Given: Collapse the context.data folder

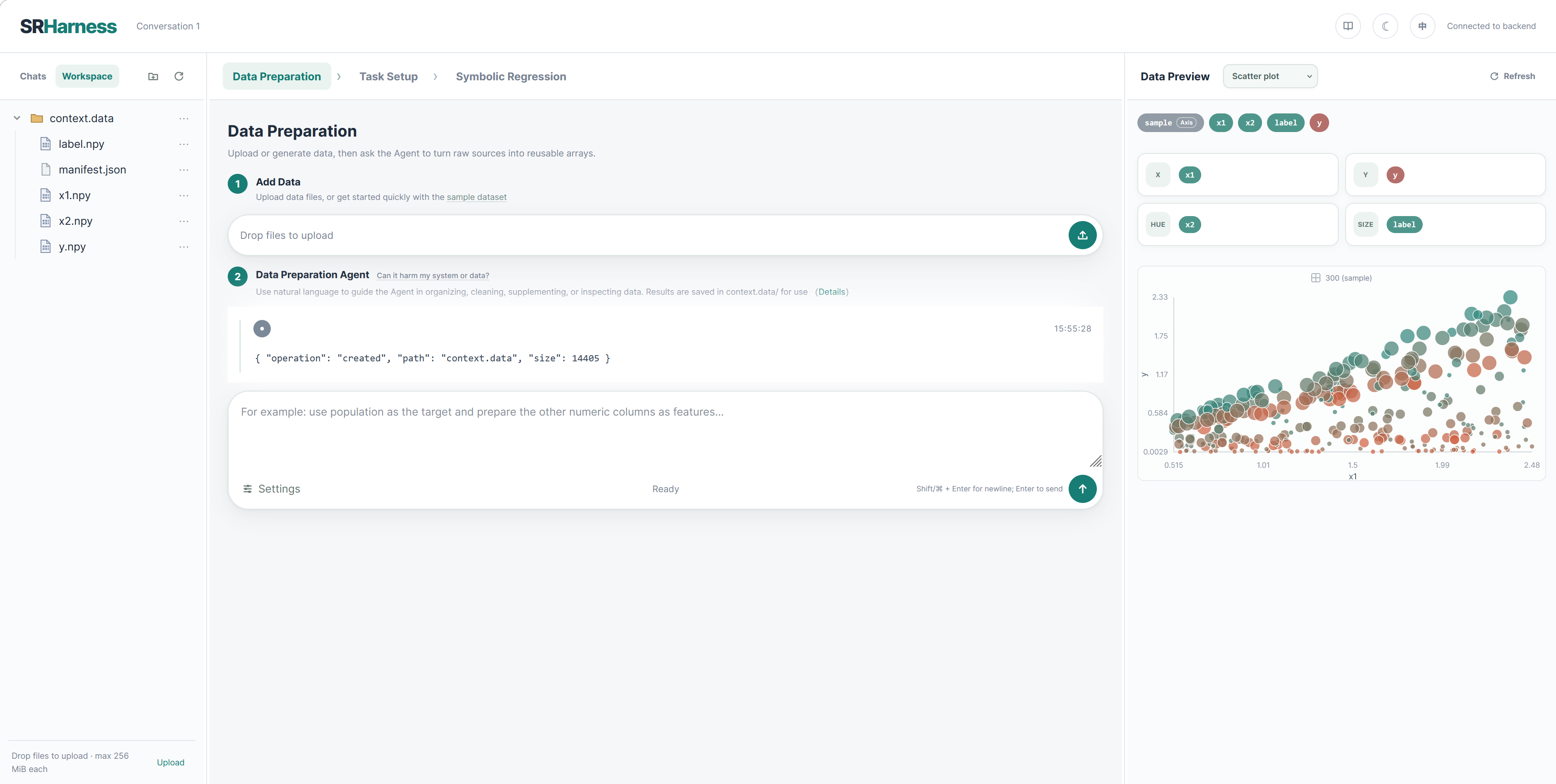Looking at the screenshot, I should coord(17,118).
